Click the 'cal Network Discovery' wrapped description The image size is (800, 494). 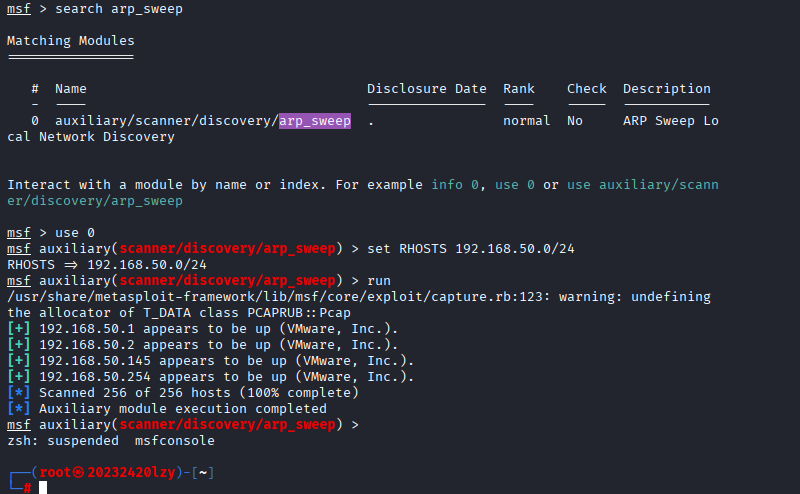coord(91,137)
